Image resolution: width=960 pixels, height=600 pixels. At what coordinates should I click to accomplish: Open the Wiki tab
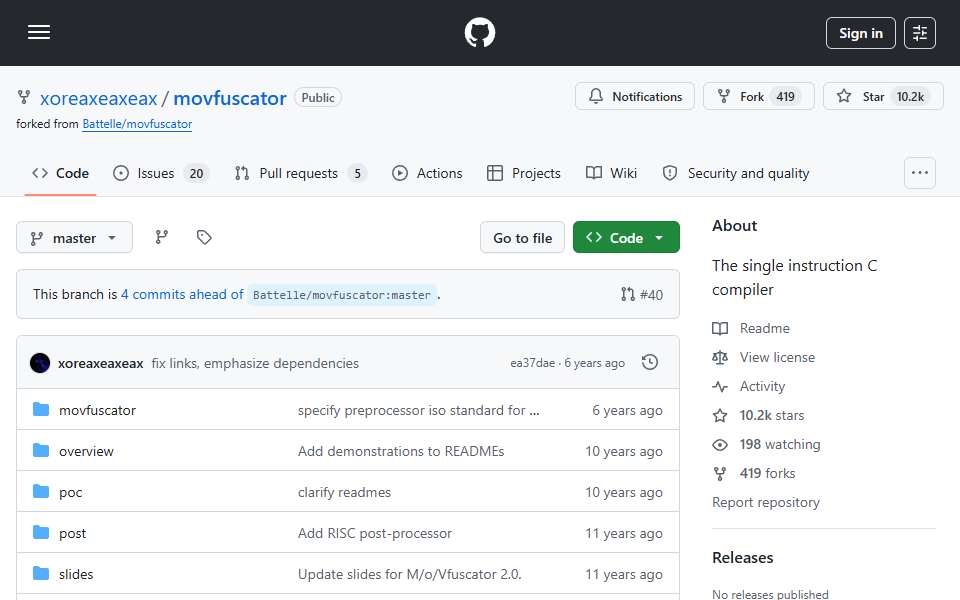click(x=611, y=173)
